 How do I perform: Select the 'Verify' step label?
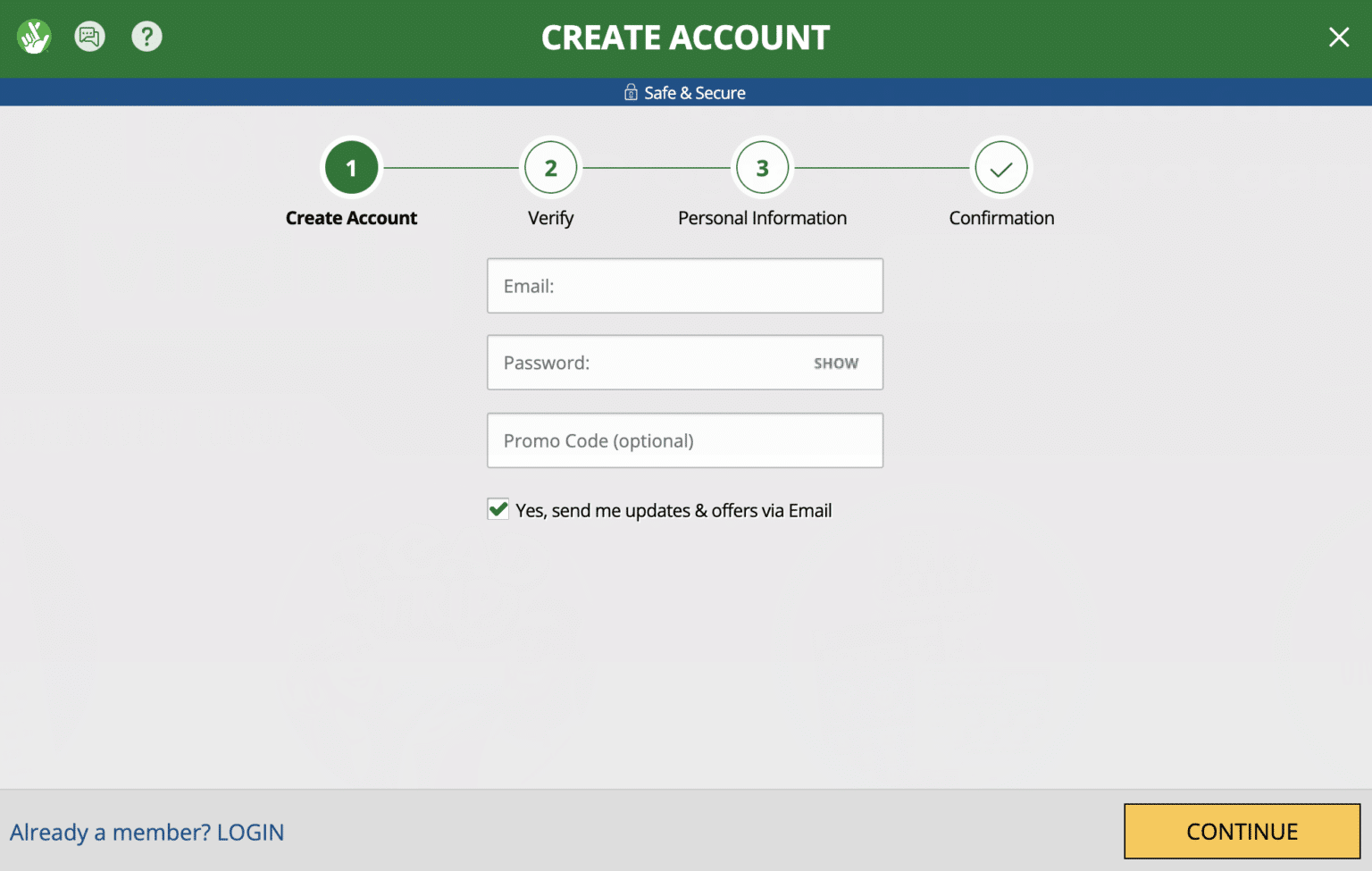click(550, 218)
